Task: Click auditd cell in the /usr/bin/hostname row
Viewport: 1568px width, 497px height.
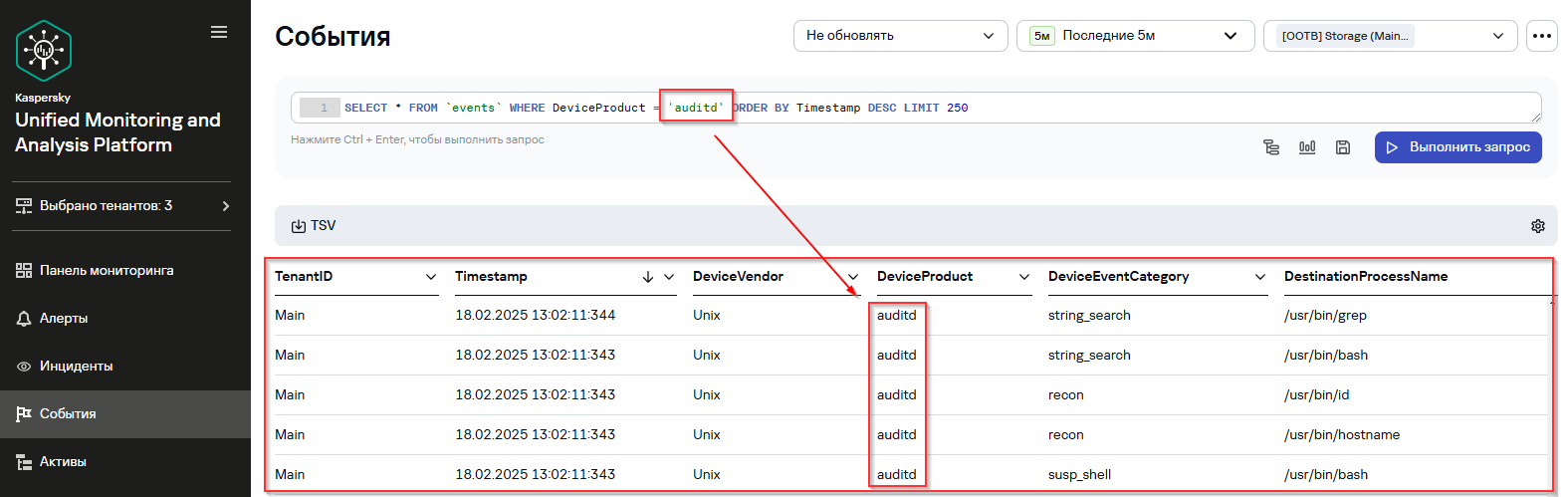Action: (x=897, y=435)
